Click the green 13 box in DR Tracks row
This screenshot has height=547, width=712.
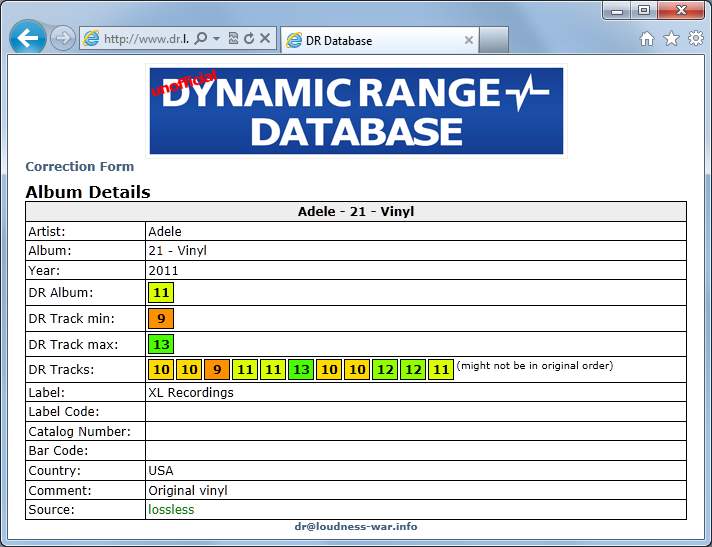(301, 370)
